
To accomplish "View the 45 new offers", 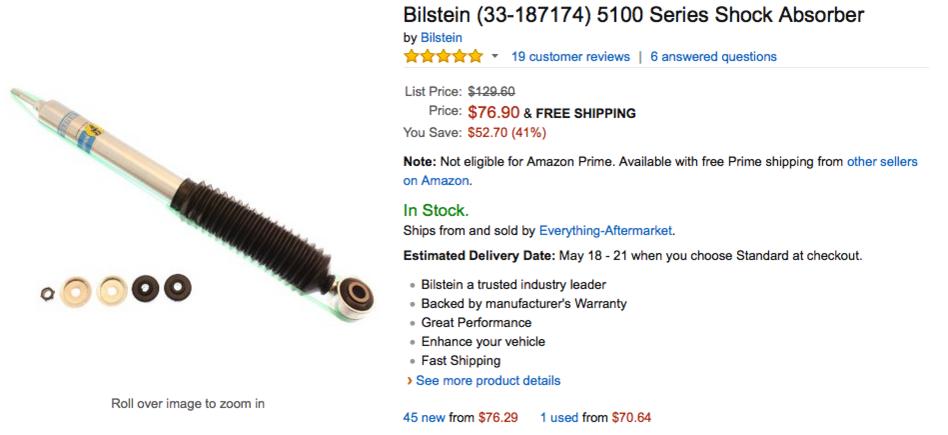I will 424,417.
